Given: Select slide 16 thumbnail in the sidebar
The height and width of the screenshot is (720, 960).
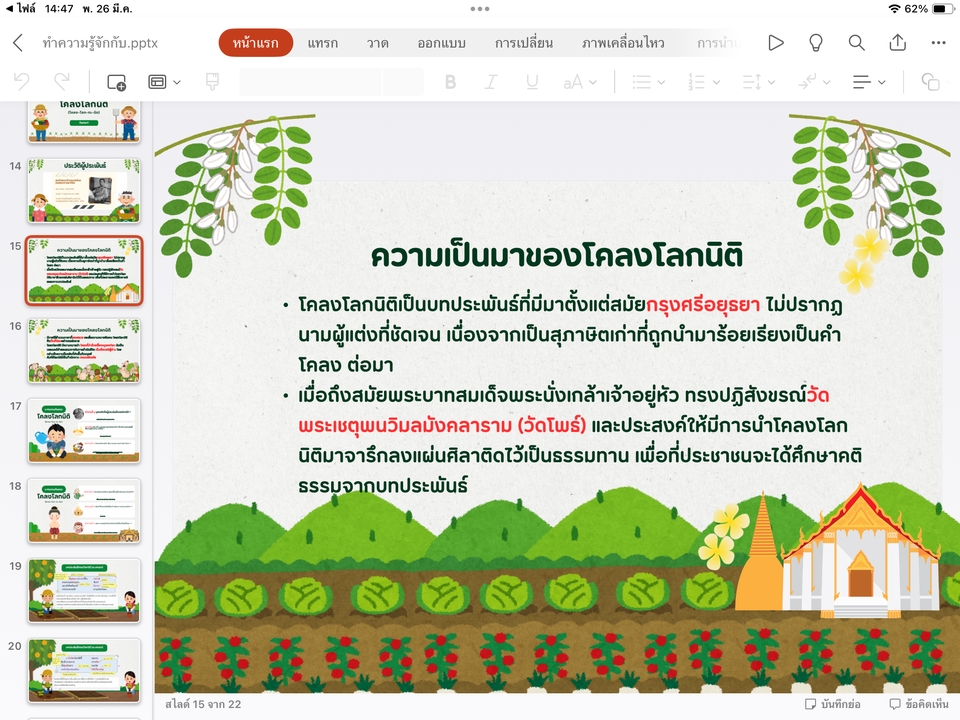Looking at the screenshot, I should [x=84, y=350].
